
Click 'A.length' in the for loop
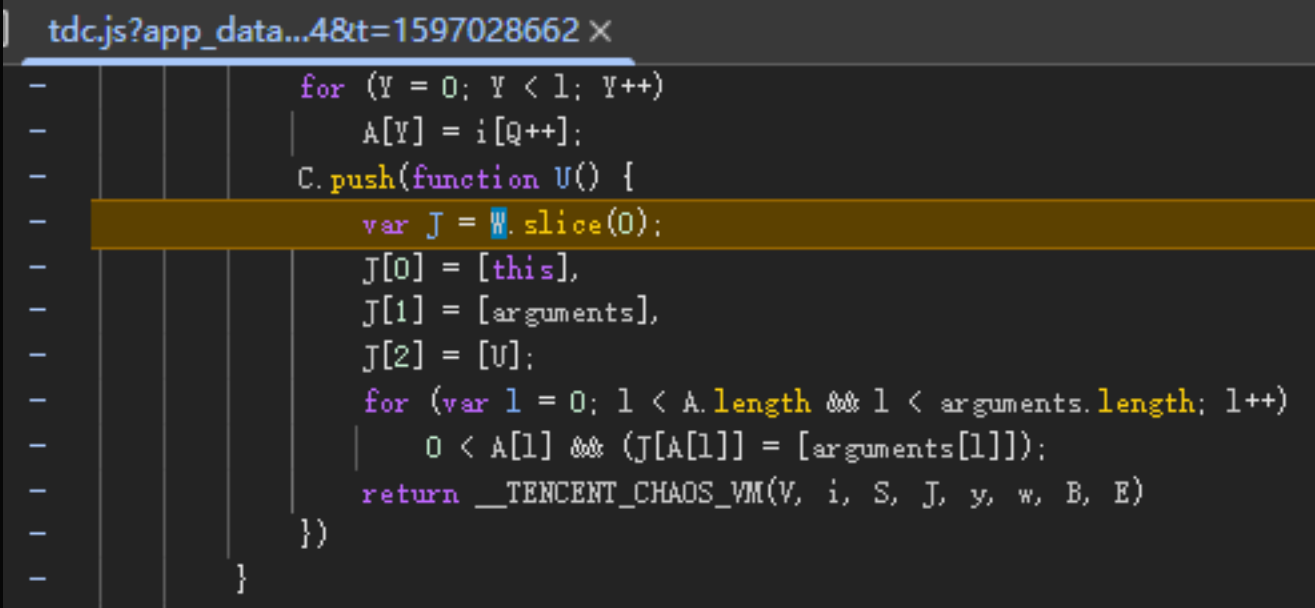[746, 404]
